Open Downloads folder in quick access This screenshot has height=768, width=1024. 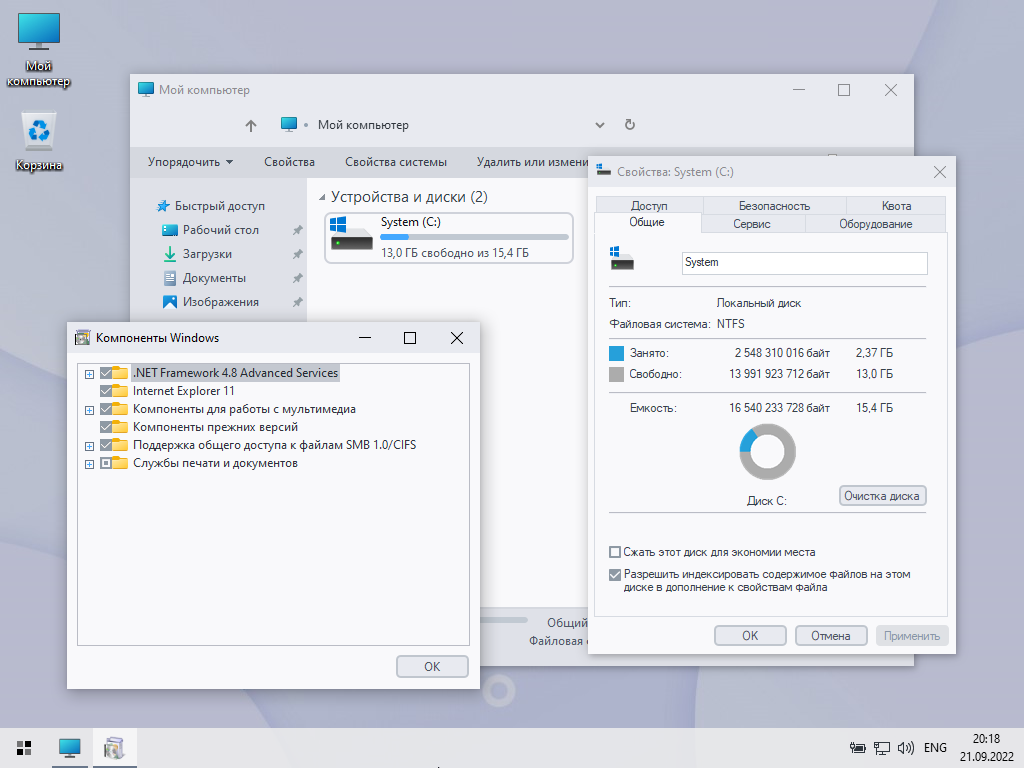point(206,254)
